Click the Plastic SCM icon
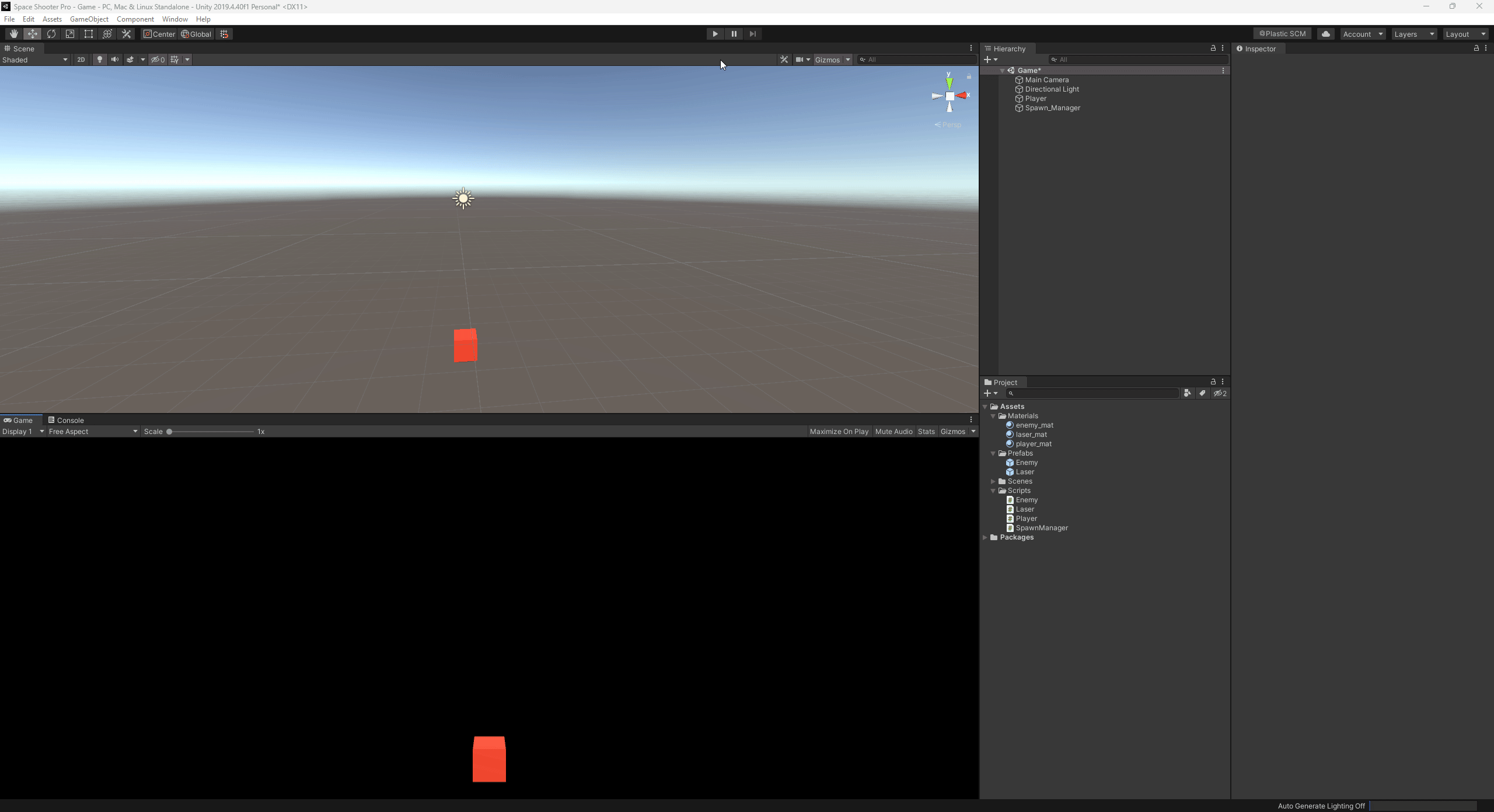This screenshot has width=1494, height=812. [x=1282, y=33]
